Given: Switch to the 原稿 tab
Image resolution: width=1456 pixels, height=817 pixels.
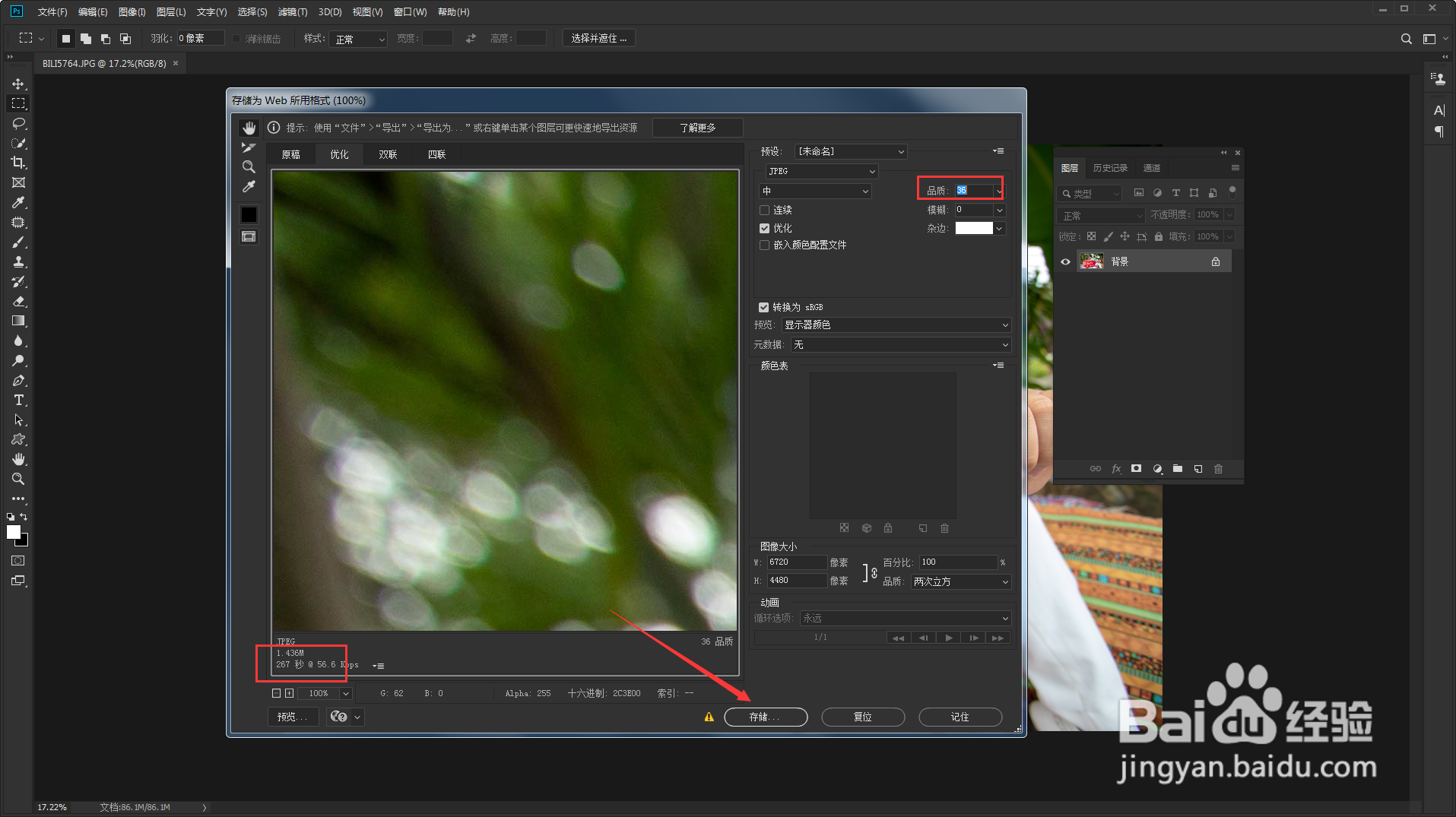Looking at the screenshot, I should pos(291,154).
